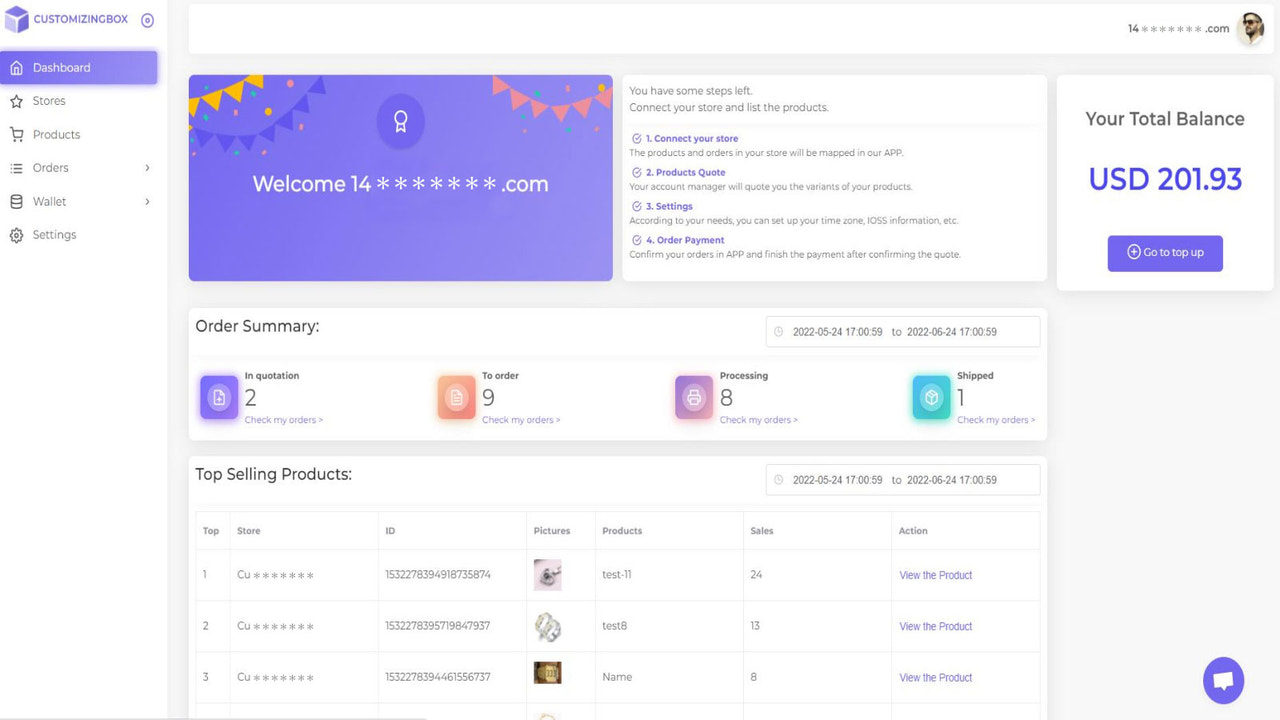Click the Processing status icon

tap(694, 397)
